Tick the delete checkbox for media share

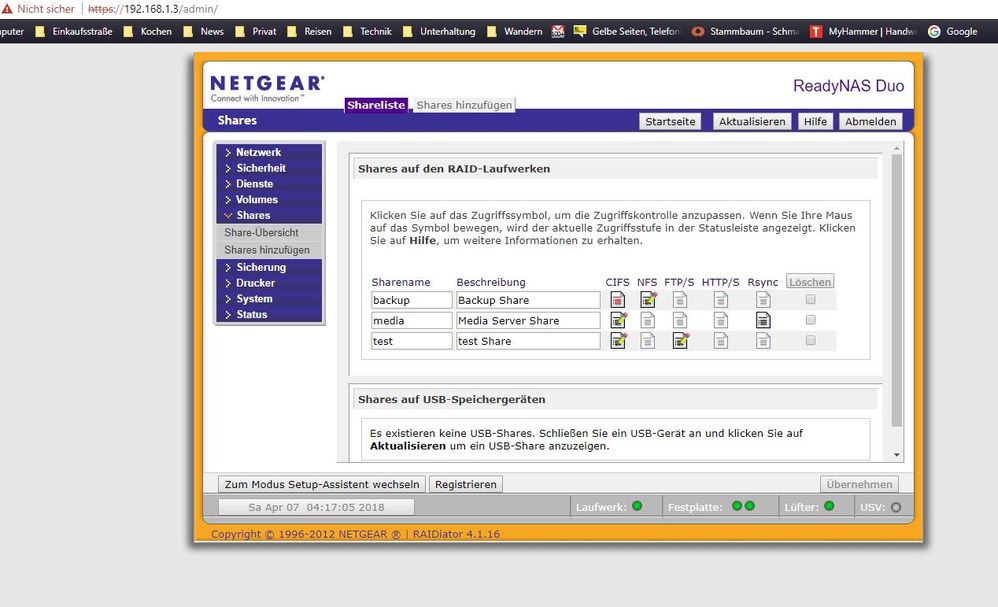tap(810, 319)
